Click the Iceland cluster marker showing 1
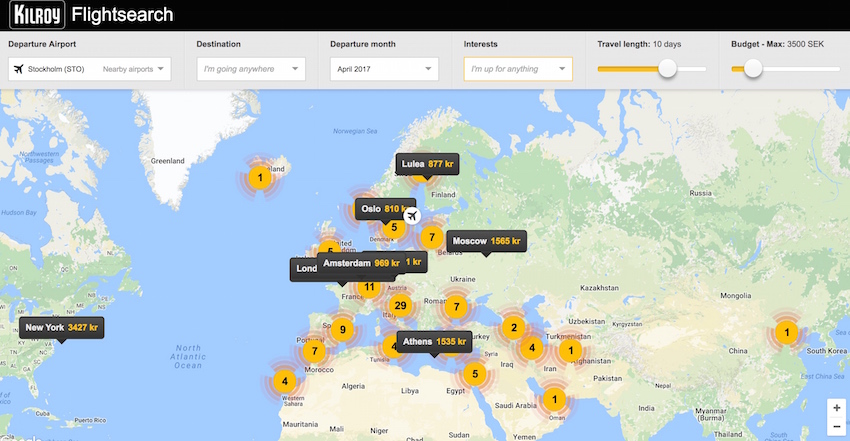Screen dimensions: 850x441 point(260,179)
